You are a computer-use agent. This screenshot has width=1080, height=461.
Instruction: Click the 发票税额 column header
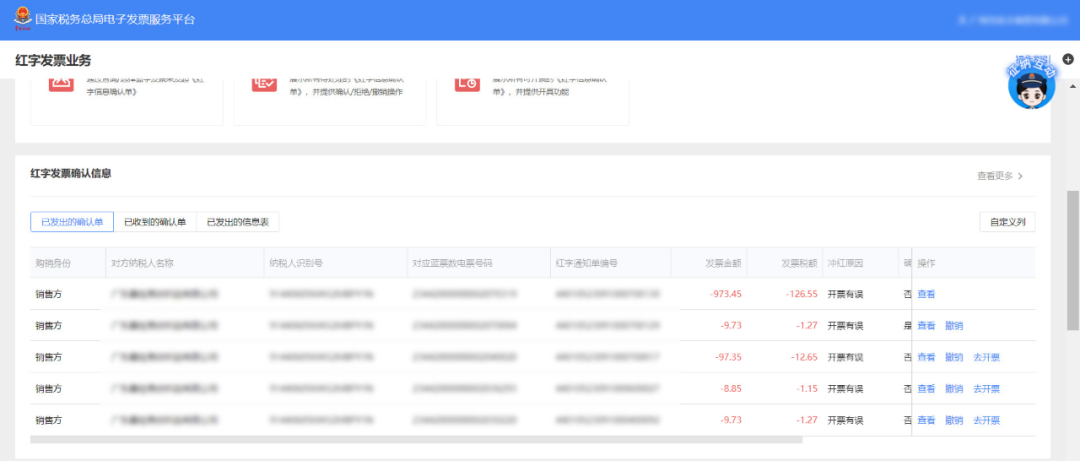[x=785, y=263]
